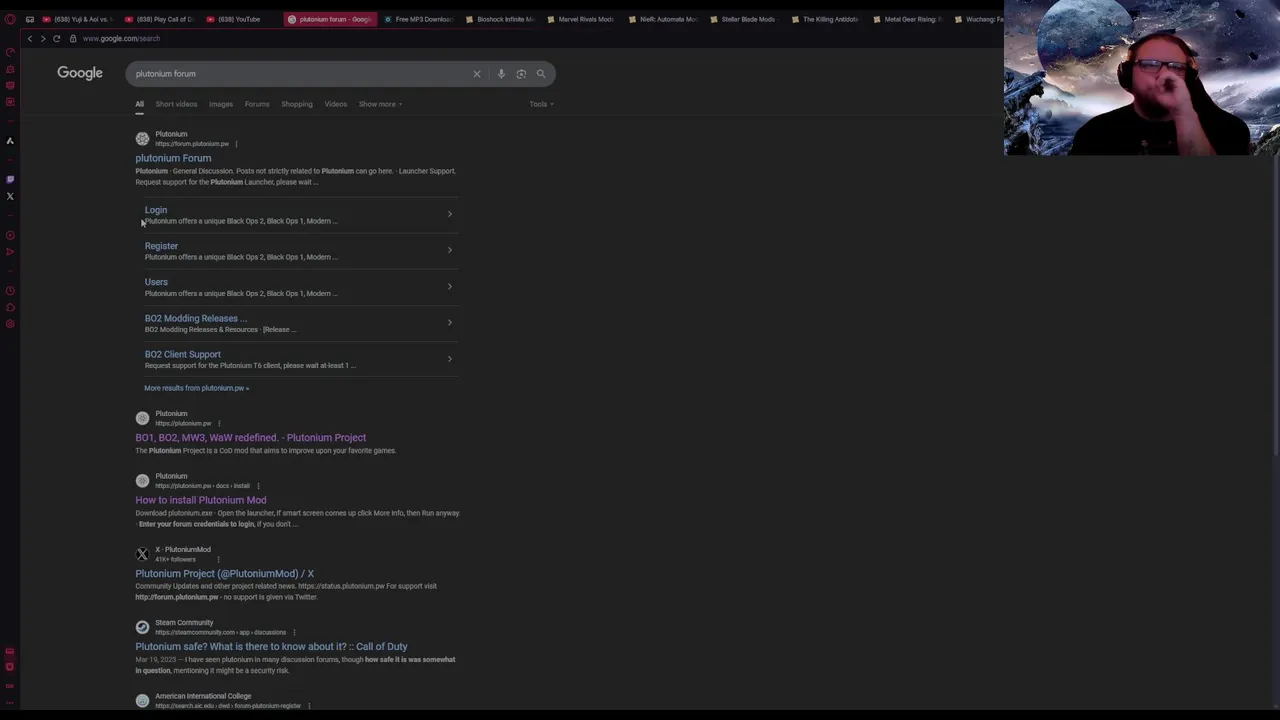This screenshot has width=1280, height=720.
Task: Reload the current page
Action: tap(57, 38)
